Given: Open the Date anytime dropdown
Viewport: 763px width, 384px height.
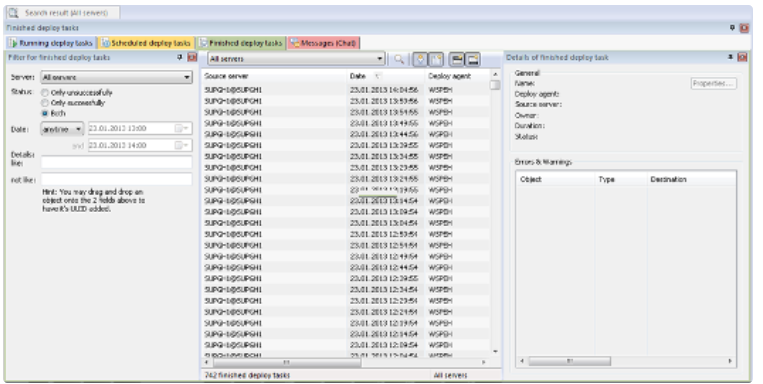Looking at the screenshot, I should [x=62, y=129].
